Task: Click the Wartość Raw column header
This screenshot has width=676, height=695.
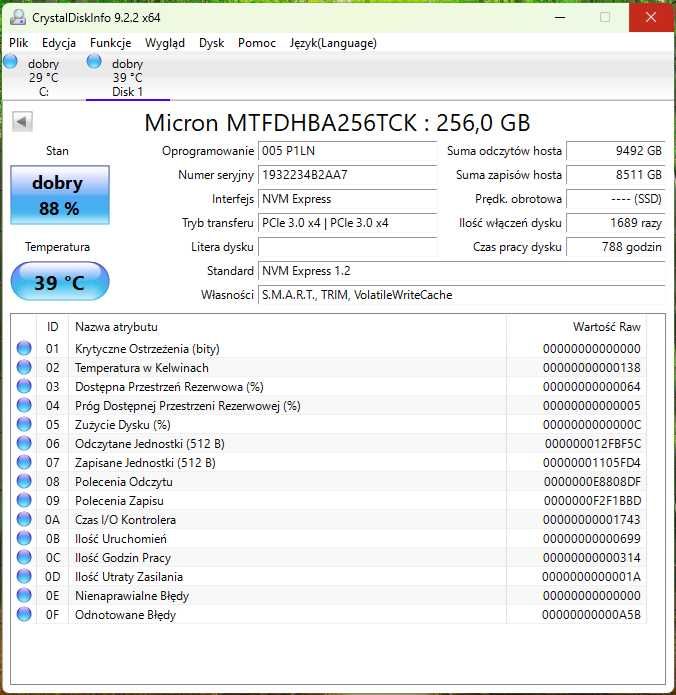Action: click(x=576, y=327)
